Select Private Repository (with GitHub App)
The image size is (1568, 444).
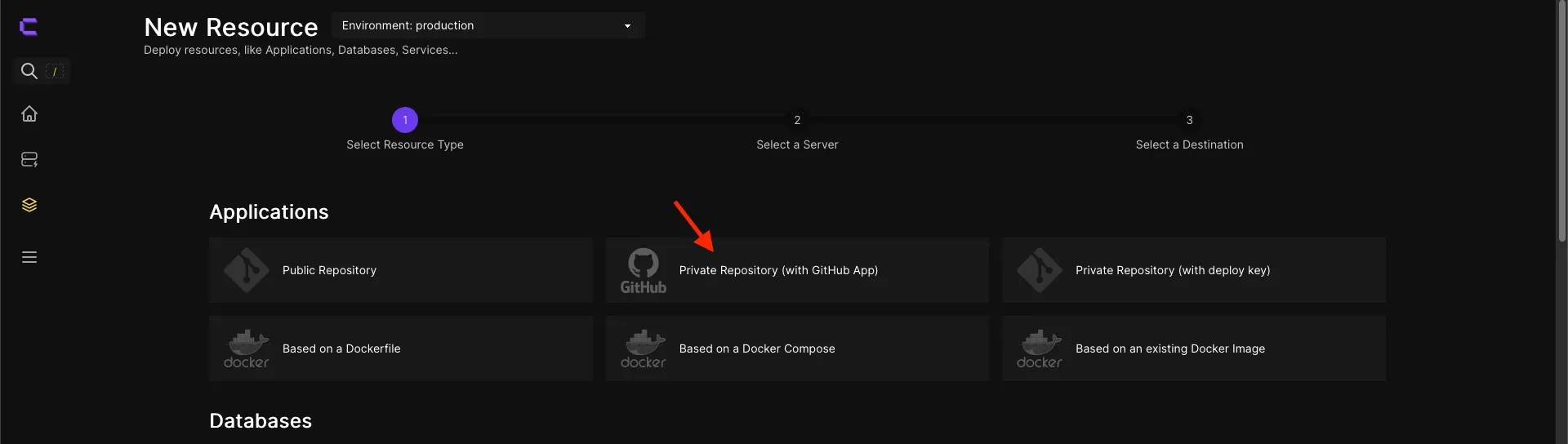coord(797,270)
